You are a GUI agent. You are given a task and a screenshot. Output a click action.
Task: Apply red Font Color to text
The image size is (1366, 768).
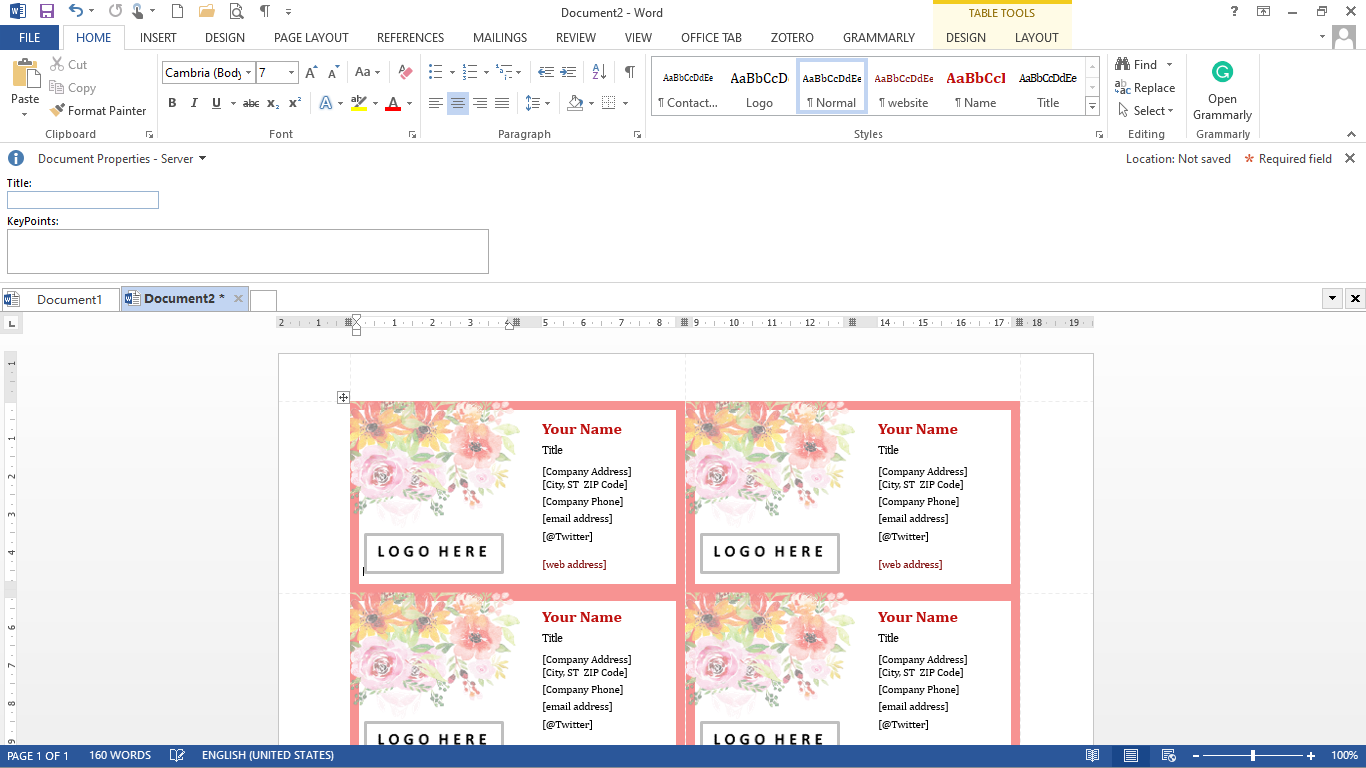pyautogui.click(x=394, y=102)
